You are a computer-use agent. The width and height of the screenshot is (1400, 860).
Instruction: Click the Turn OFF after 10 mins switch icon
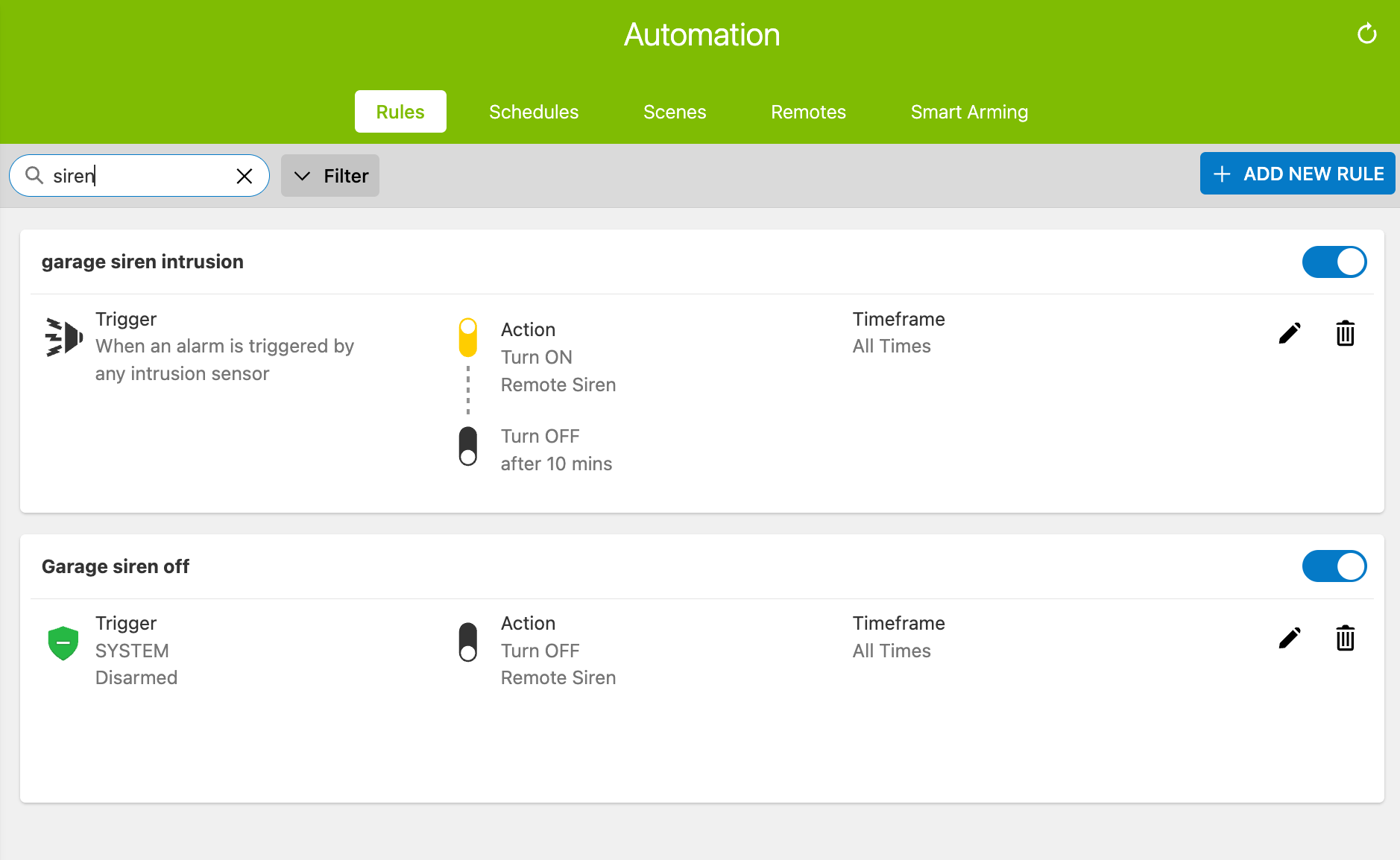tap(468, 446)
